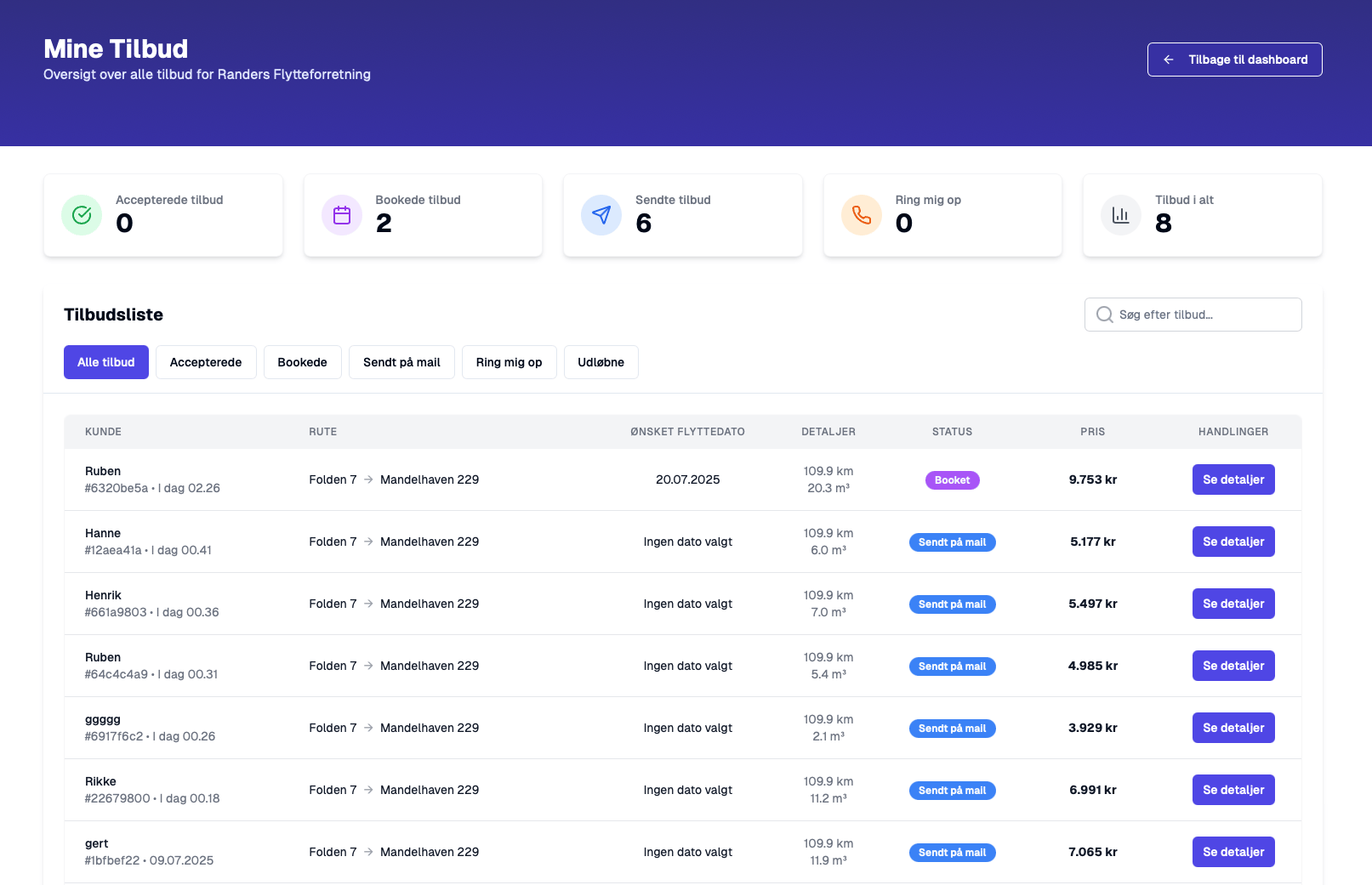Open the Ring mig op filter
Image resolution: width=1372 pixels, height=885 pixels.
click(509, 362)
